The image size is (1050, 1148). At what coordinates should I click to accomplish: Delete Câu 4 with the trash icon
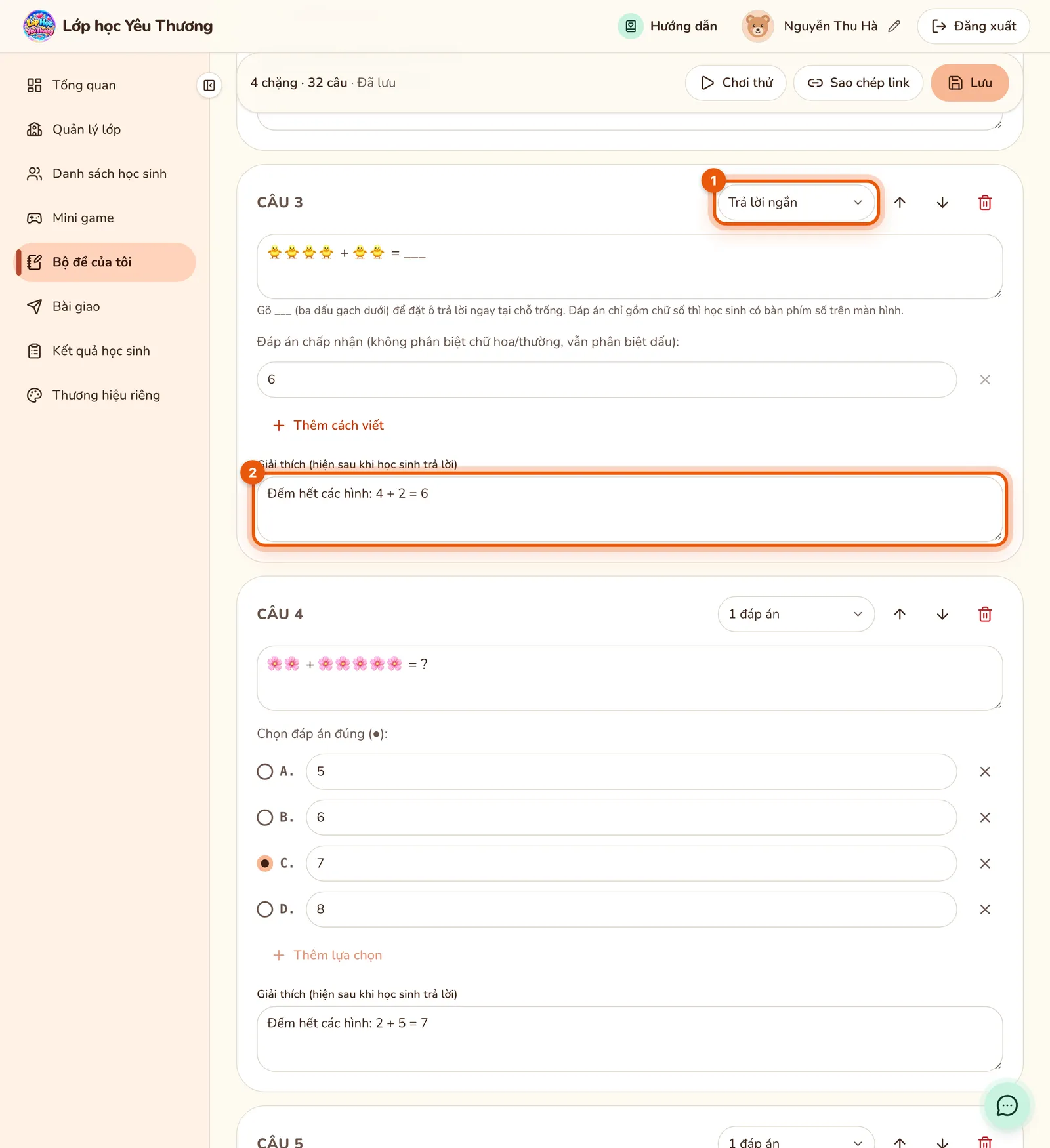(x=985, y=614)
